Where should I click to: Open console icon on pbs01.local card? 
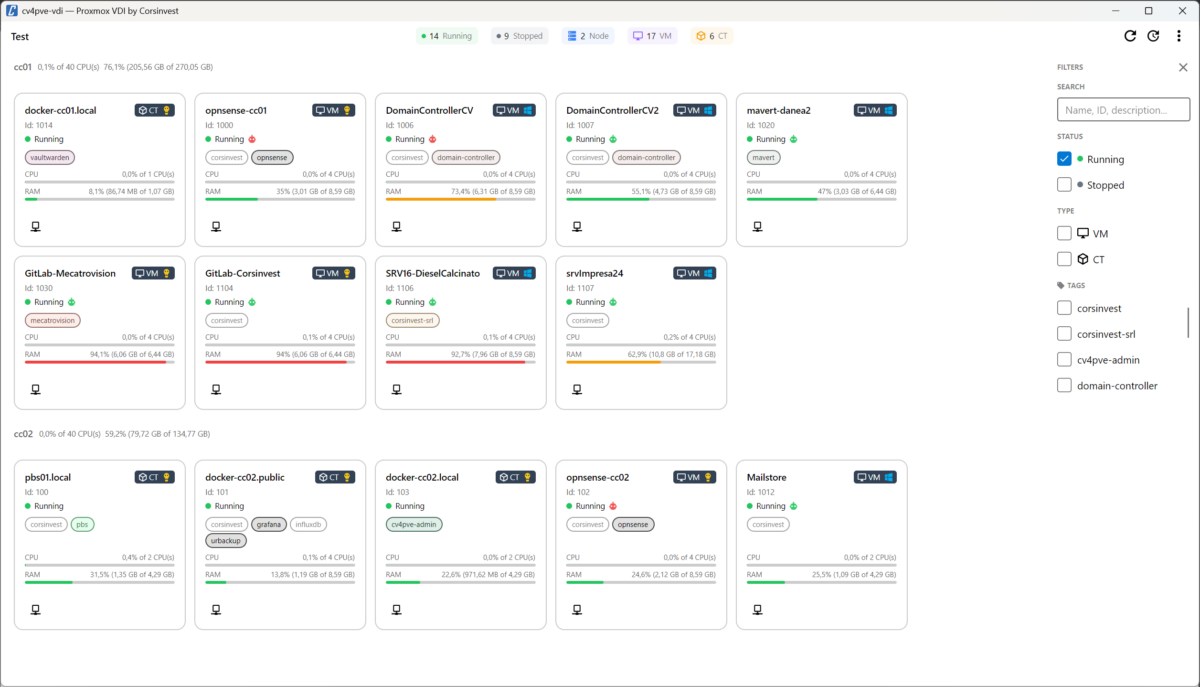click(x=35, y=609)
